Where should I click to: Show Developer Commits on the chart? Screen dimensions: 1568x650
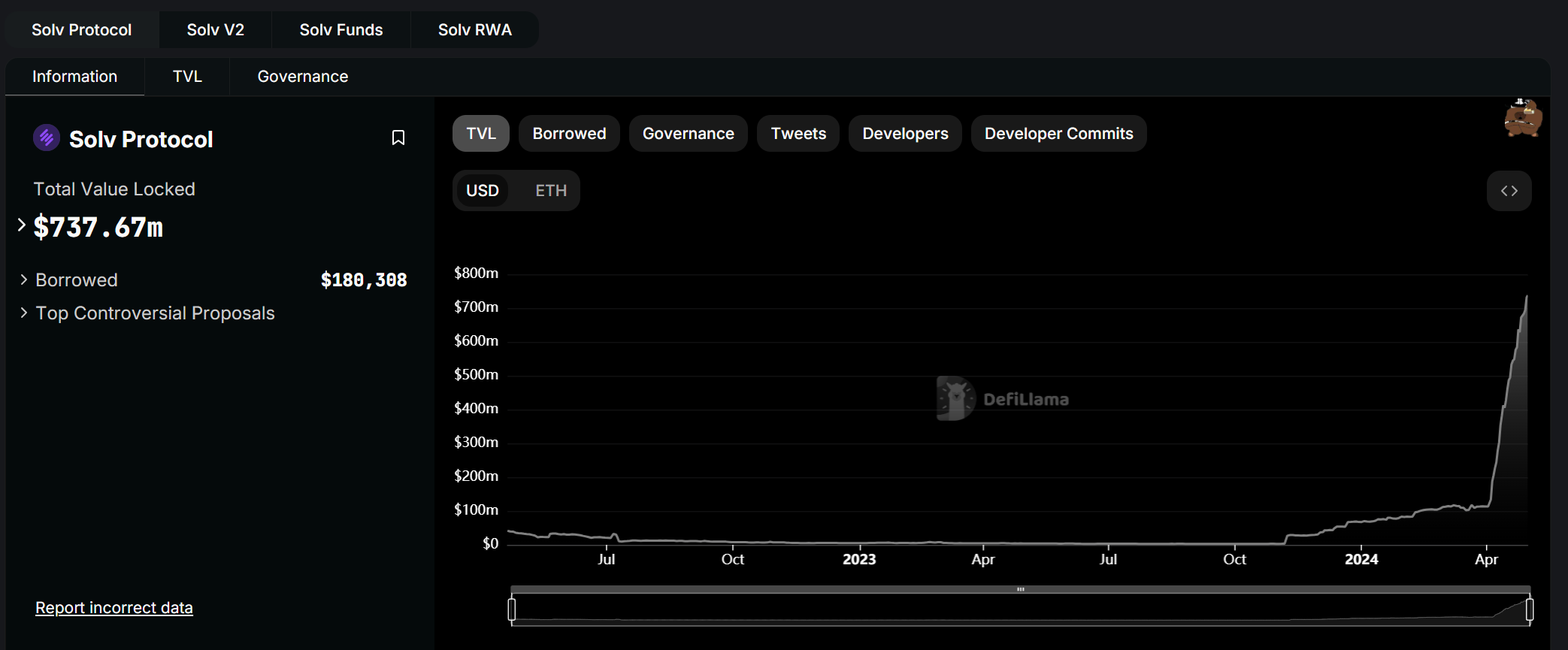pyautogui.click(x=1058, y=134)
